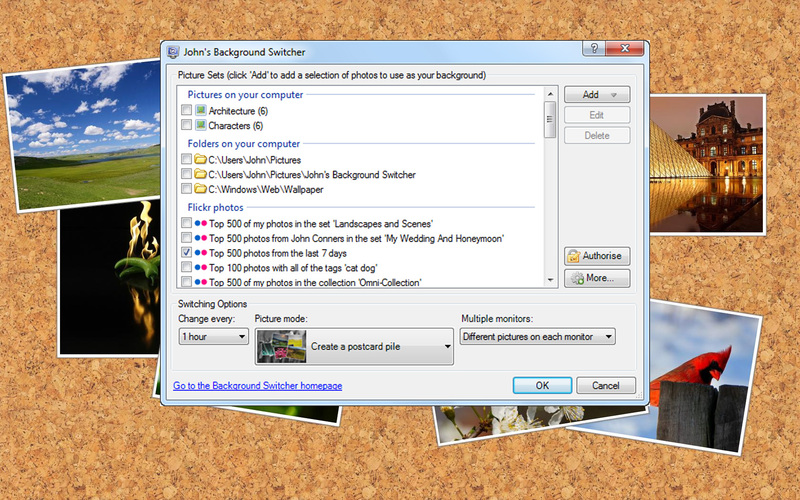Select 'Top 500 photos from the last 7 days' text
This screenshot has width=800, height=500.
coord(278,253)
